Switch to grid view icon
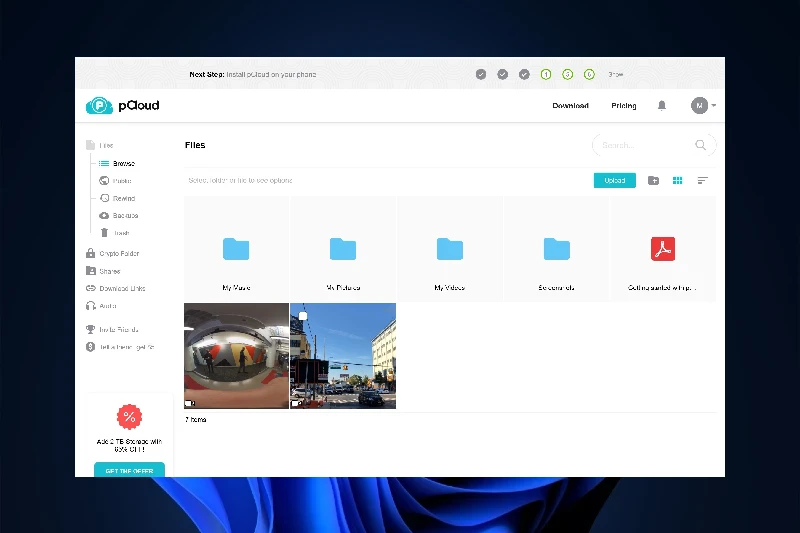The height and width of the screenshot is (533, 800). (x=678, y=181)
